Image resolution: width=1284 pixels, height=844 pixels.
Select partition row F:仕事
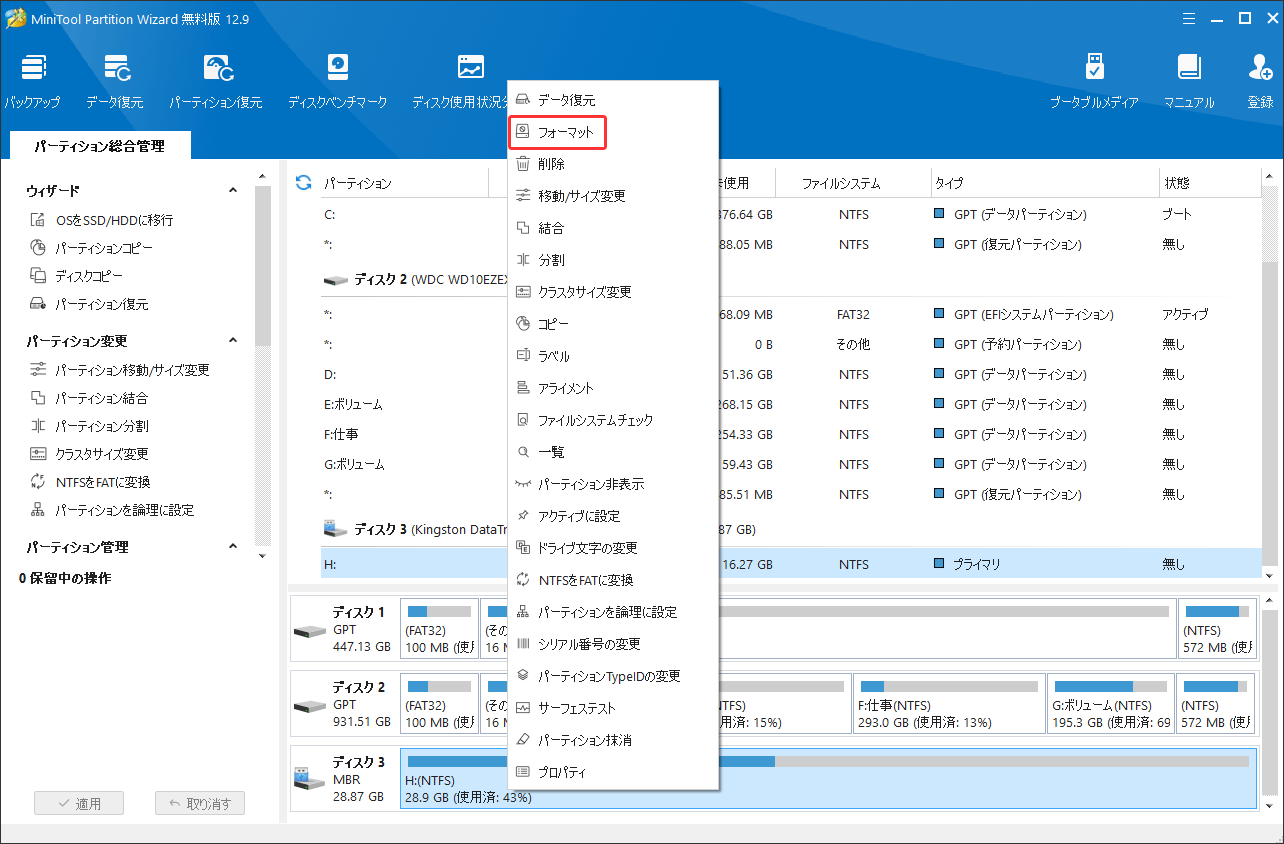(790, 434)
